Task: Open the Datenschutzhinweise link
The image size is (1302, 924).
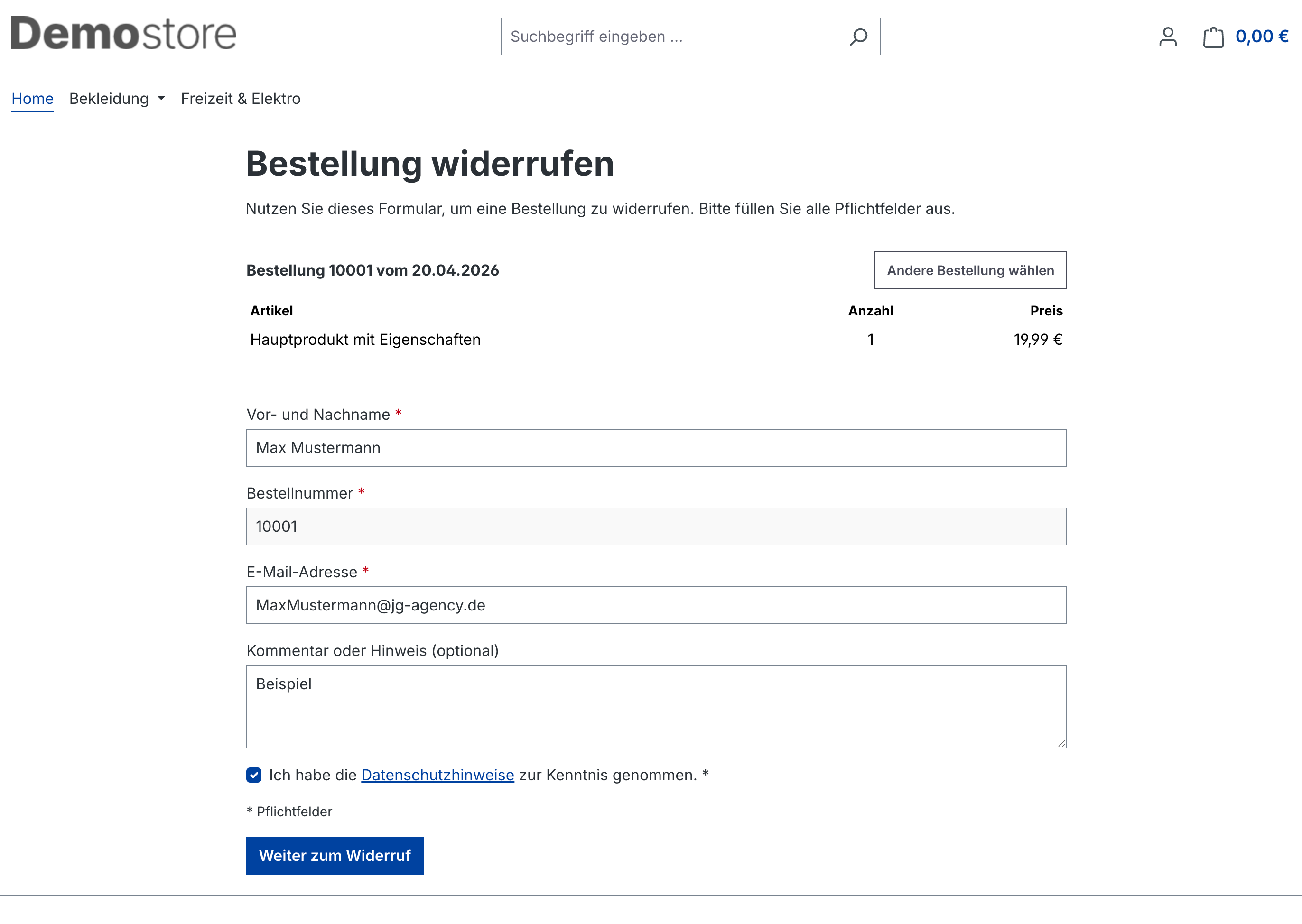Action: click(437, 775)
